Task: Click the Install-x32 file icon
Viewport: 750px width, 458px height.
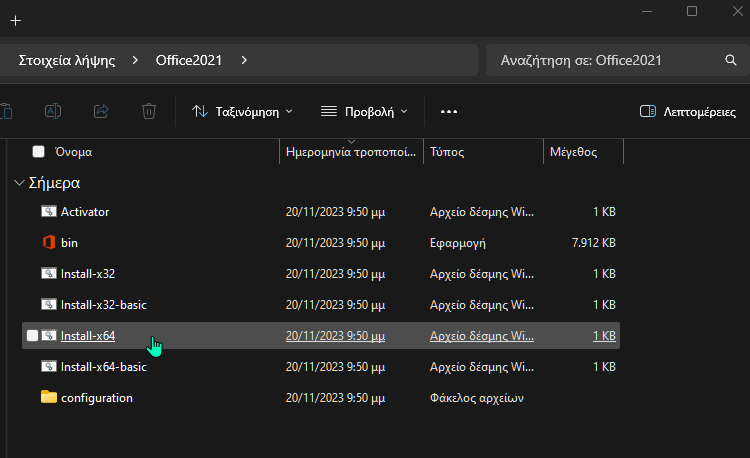Action: pos(49,273)
